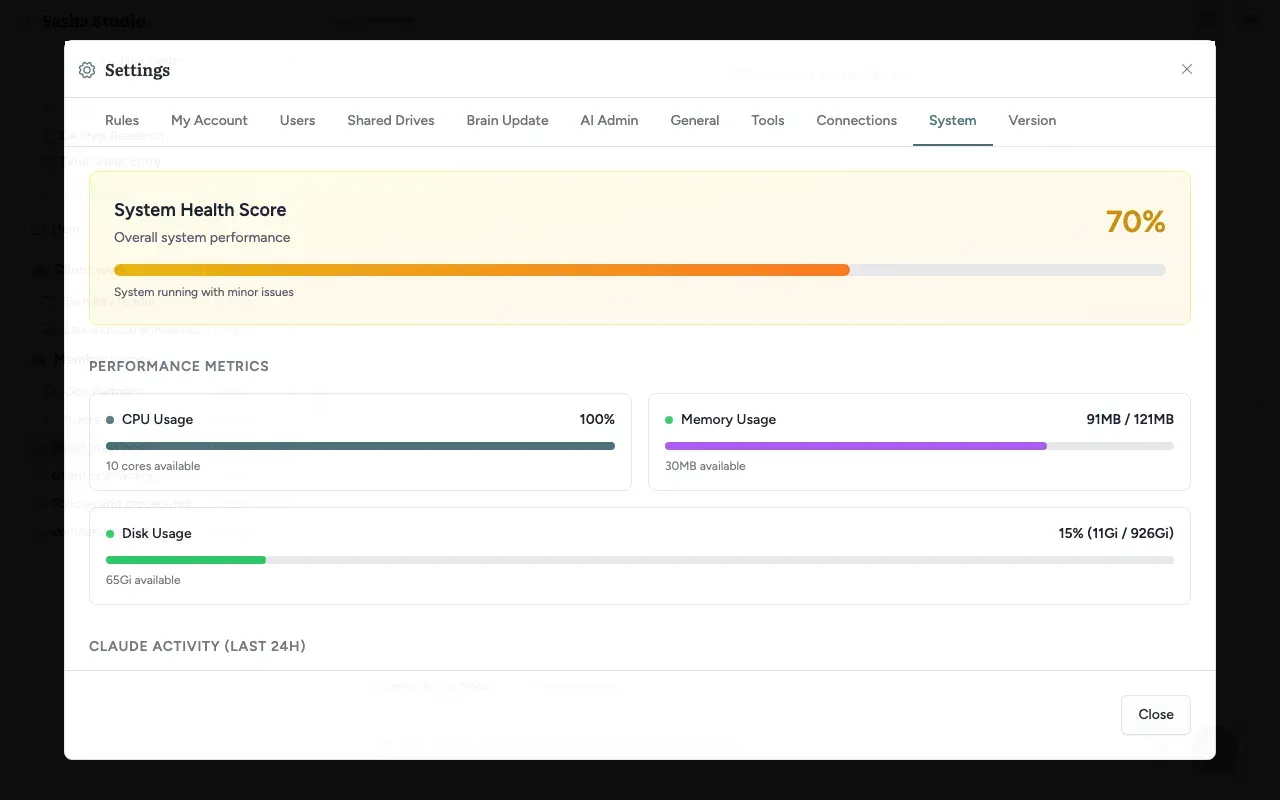The image size is (1280, 800).
Task: Open the Users tab
Action: coord(297,120)
